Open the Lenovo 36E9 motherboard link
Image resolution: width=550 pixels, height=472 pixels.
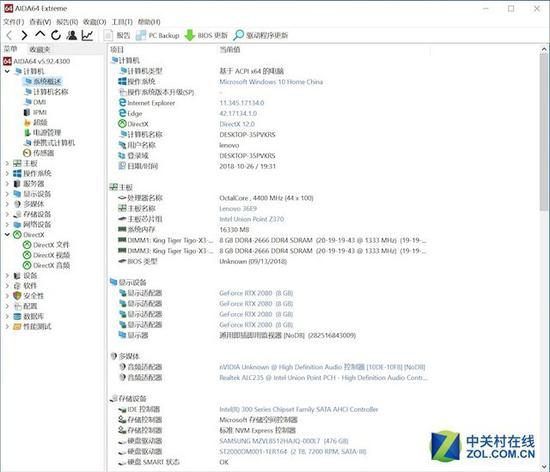tap(238, 209)
